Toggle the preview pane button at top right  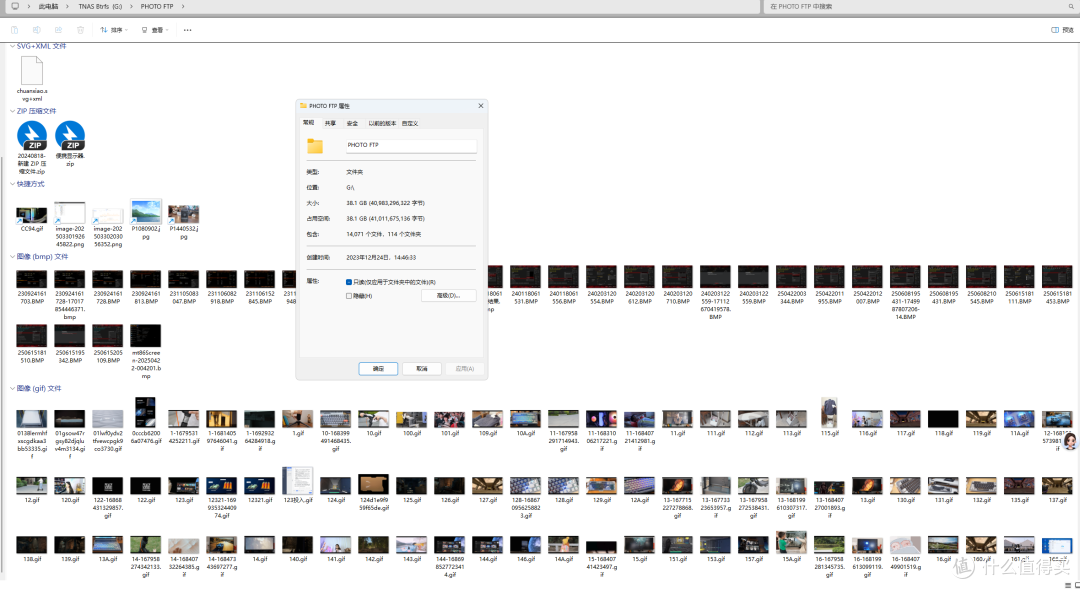point(1062,30)
